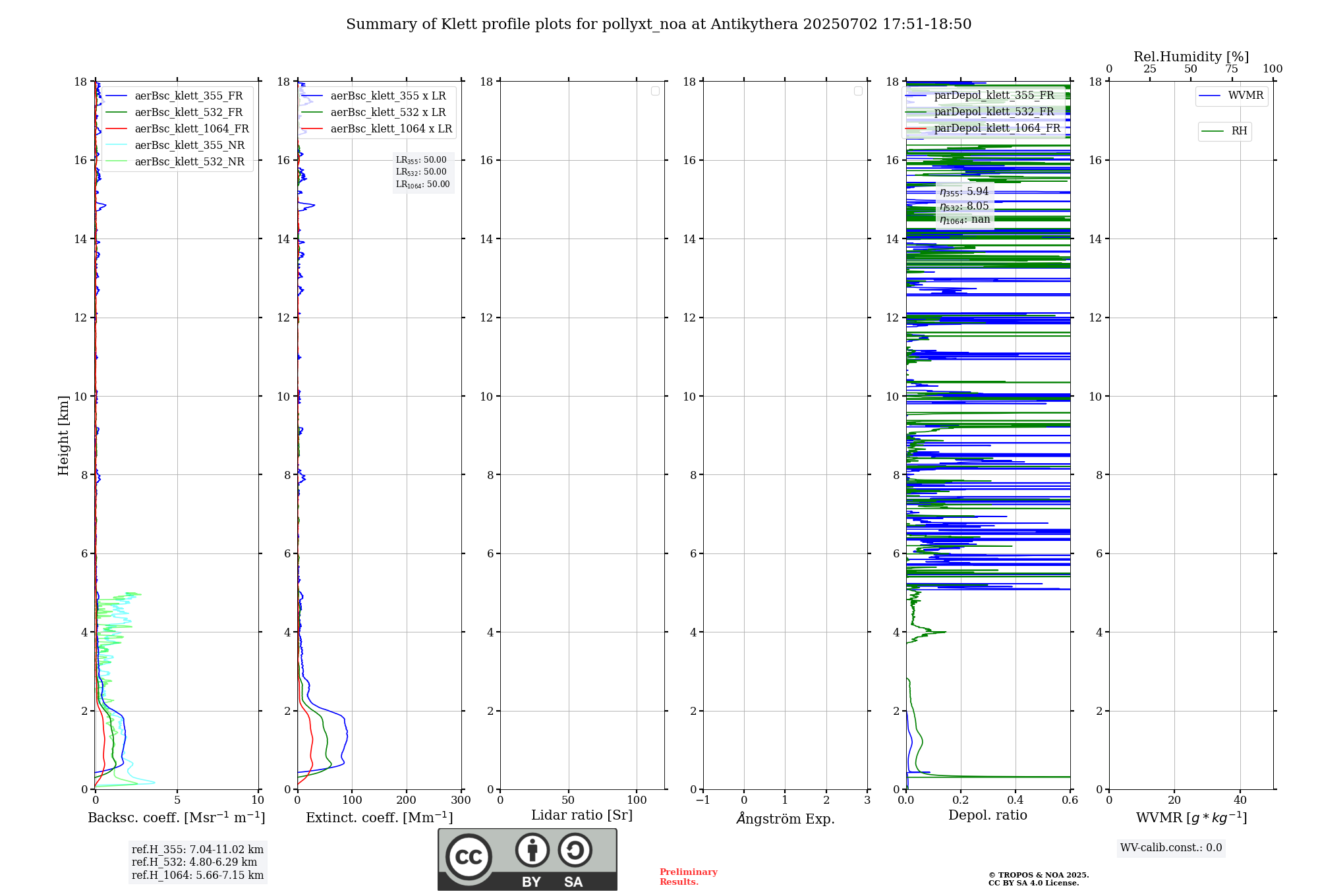Click the Depol. ratio axis label

pos(988,816)
